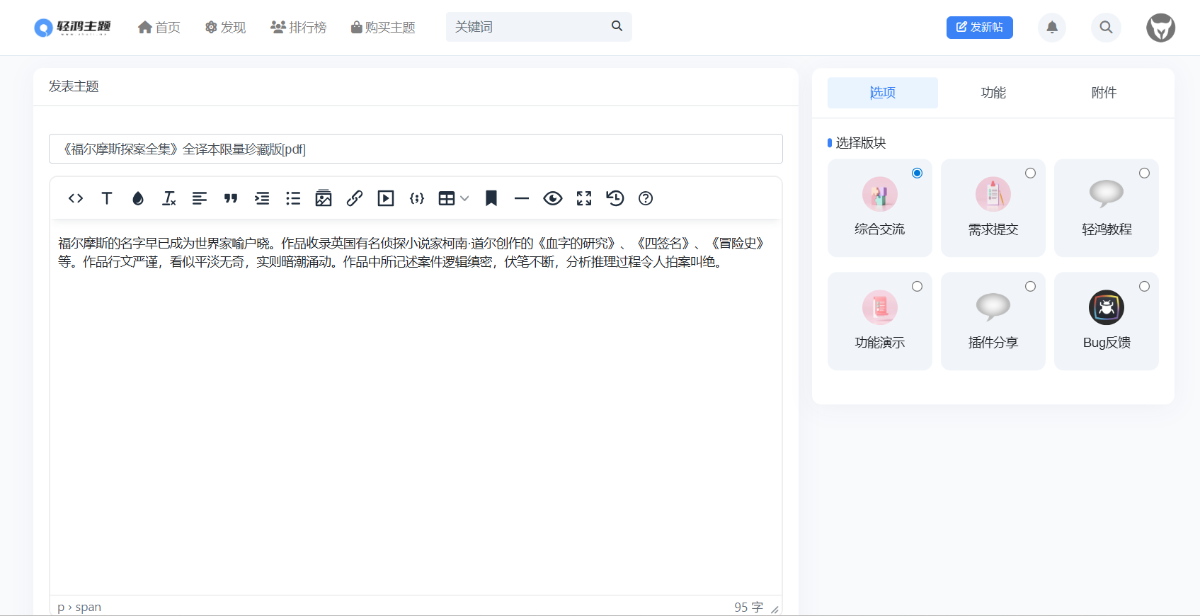Submit keyword search with magnifier icon
Image resolution: width=1200 pixels, height=616 pixels.
tap(617, 26)
